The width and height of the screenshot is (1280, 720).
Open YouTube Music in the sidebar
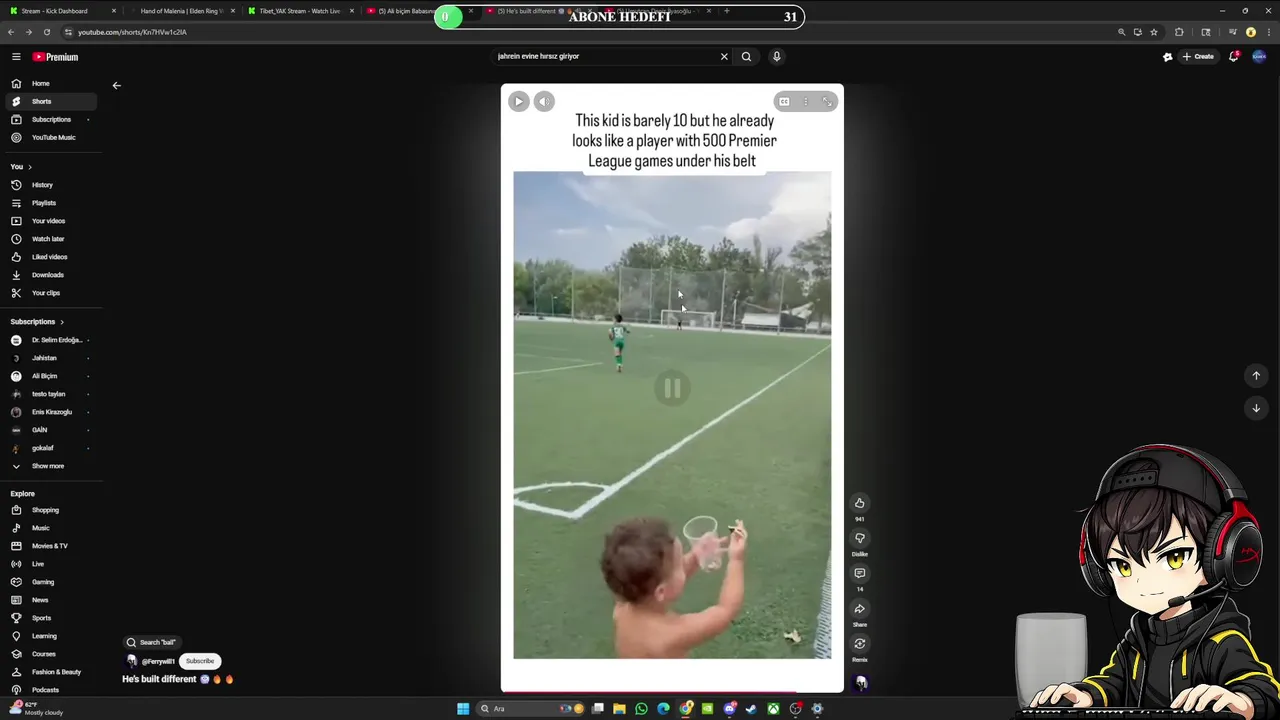coord(52,137)
